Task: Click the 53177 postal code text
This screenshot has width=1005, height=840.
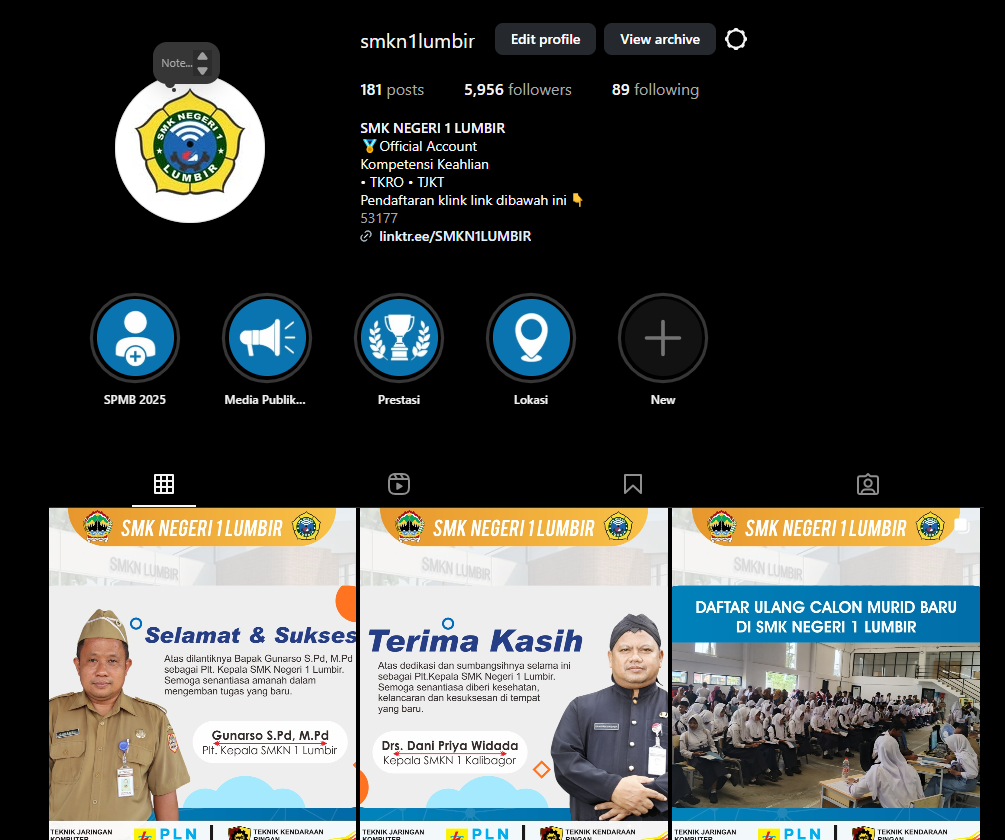Action: [x=379, y=218]
